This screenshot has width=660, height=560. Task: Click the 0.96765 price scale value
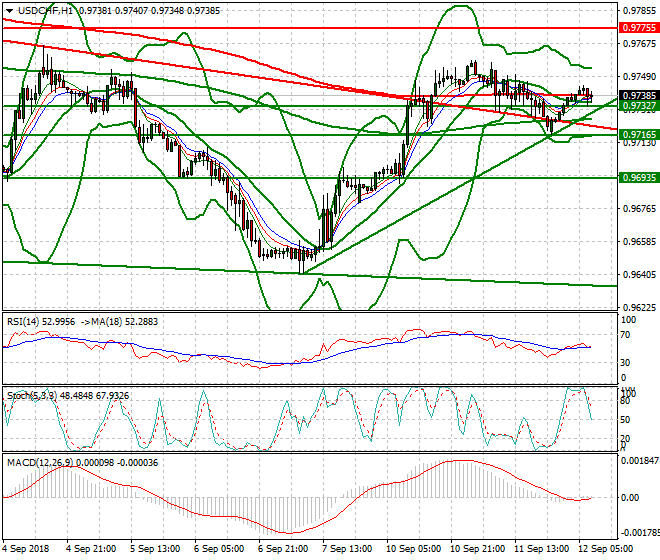640,209
